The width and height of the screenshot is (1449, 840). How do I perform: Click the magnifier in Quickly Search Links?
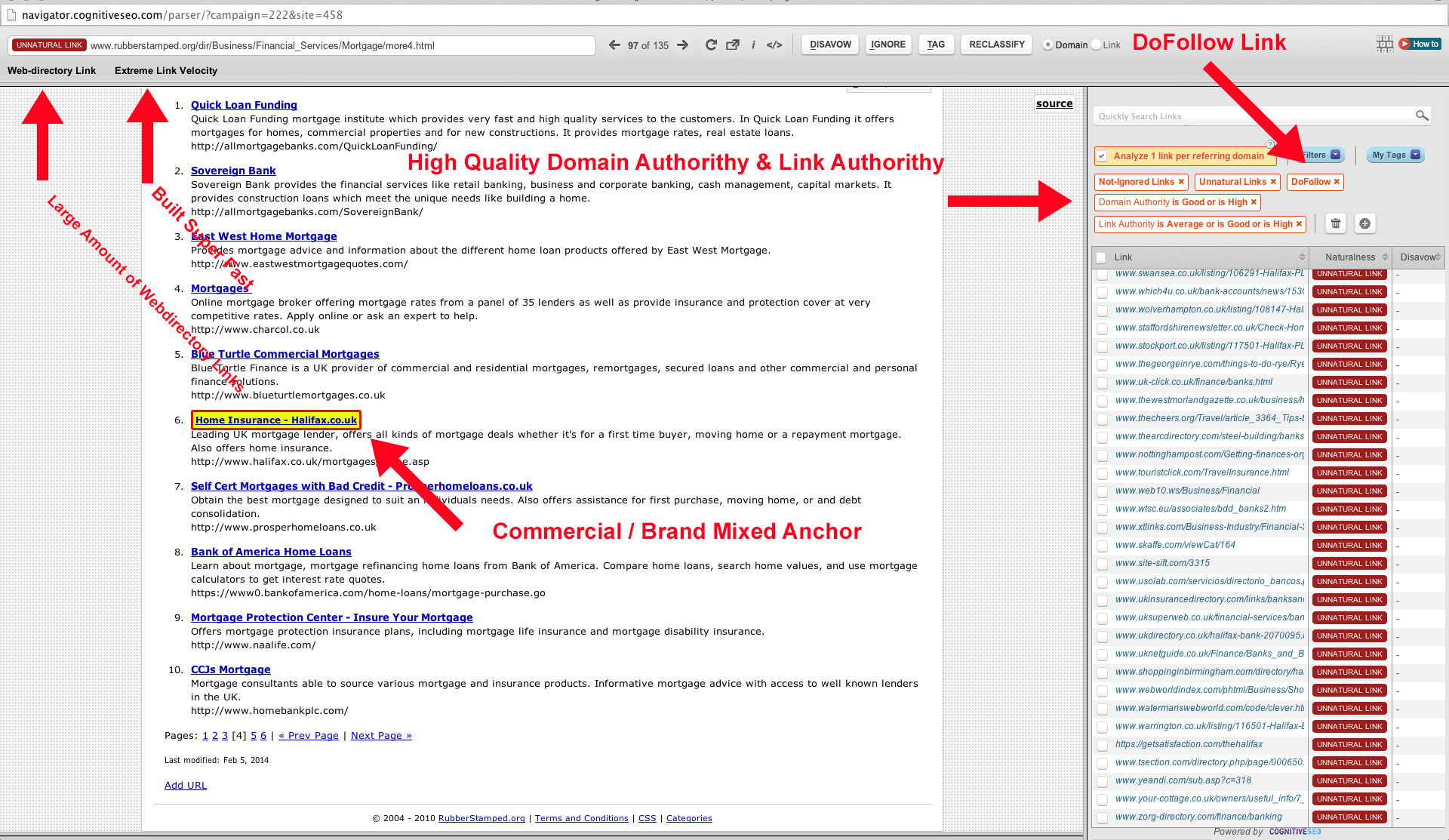tap(1422, 115)
